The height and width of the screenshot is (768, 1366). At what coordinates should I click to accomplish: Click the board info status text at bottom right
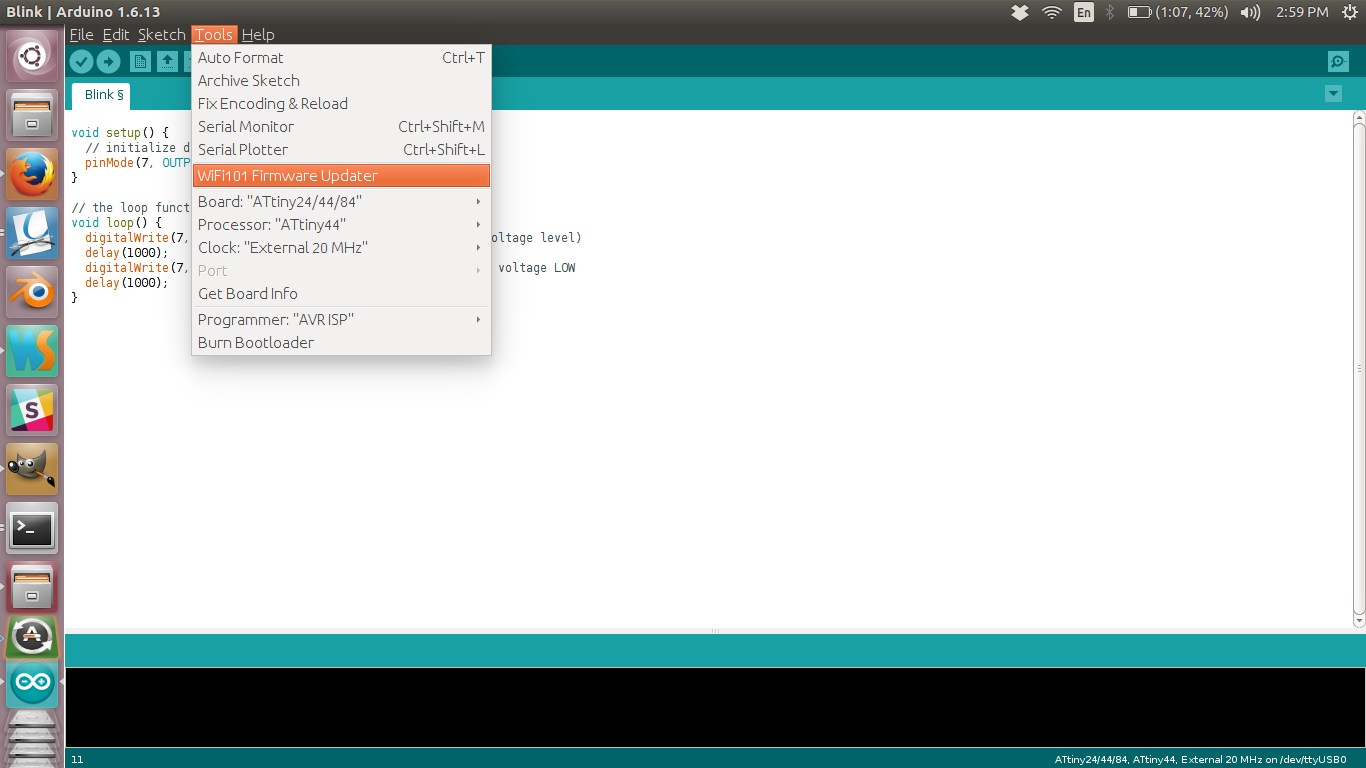[1201, 759]
